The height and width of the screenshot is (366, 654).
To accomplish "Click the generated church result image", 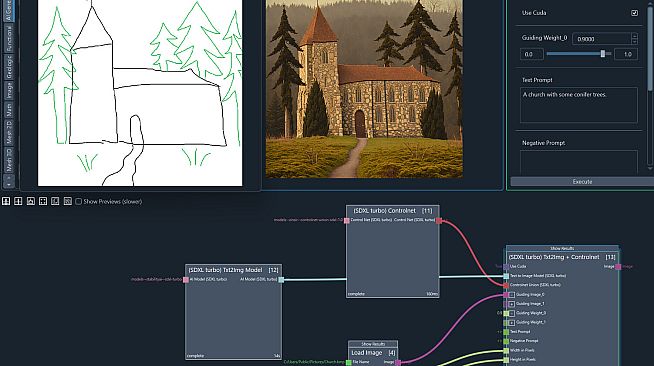I will click(x=364, y=89).
